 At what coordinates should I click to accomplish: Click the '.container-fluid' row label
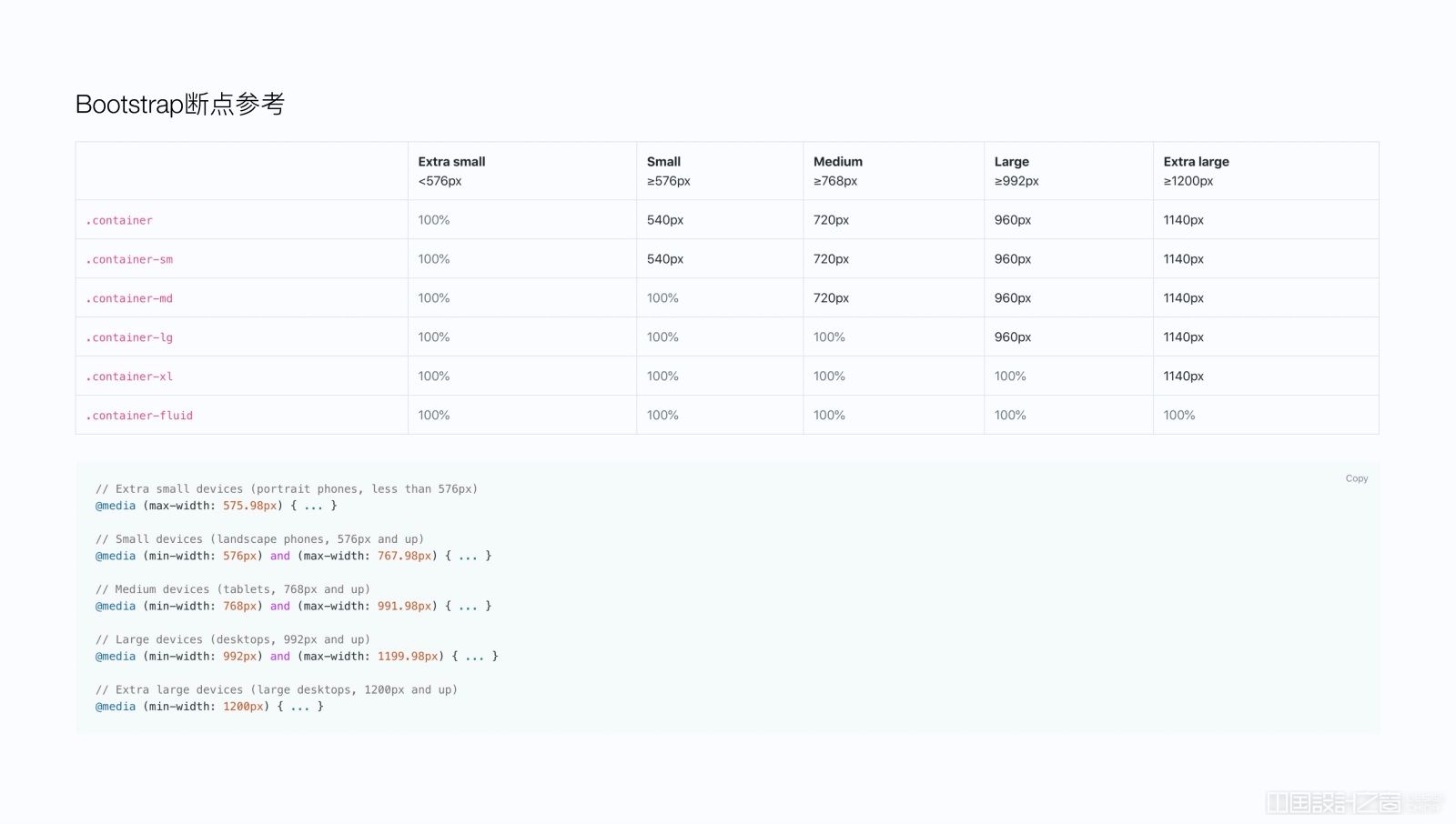(139, 416)
